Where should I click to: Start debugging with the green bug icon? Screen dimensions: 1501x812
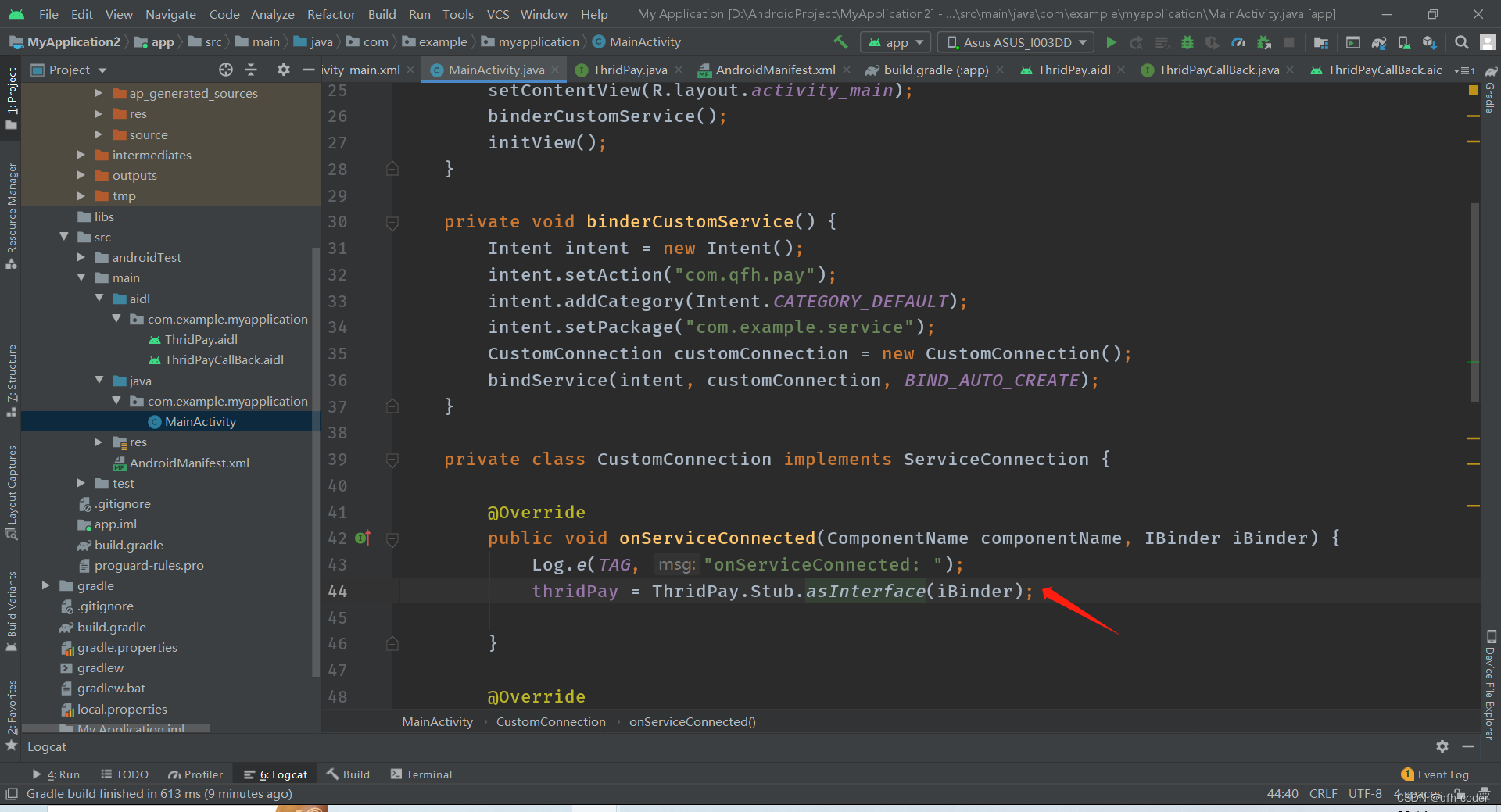click(x=1188, y=42)
